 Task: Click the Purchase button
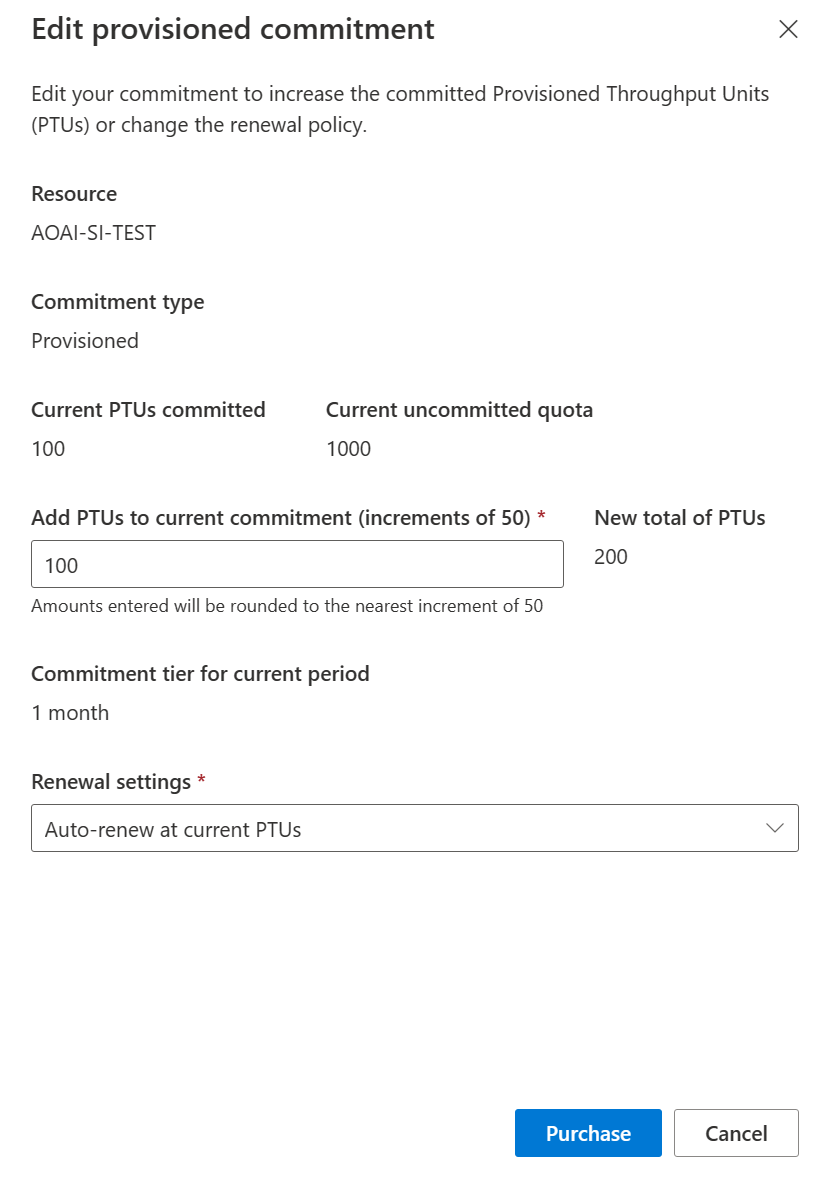coord(588,1133)
